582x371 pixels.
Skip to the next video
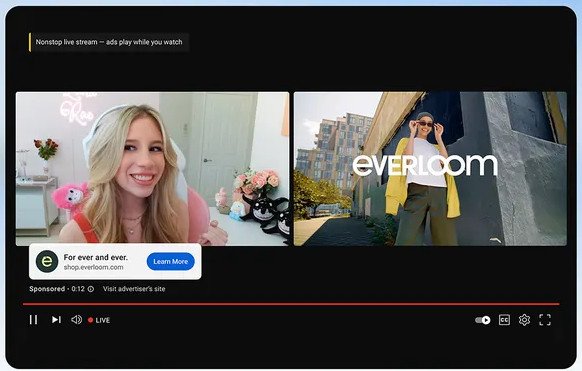tap(56, 320)
